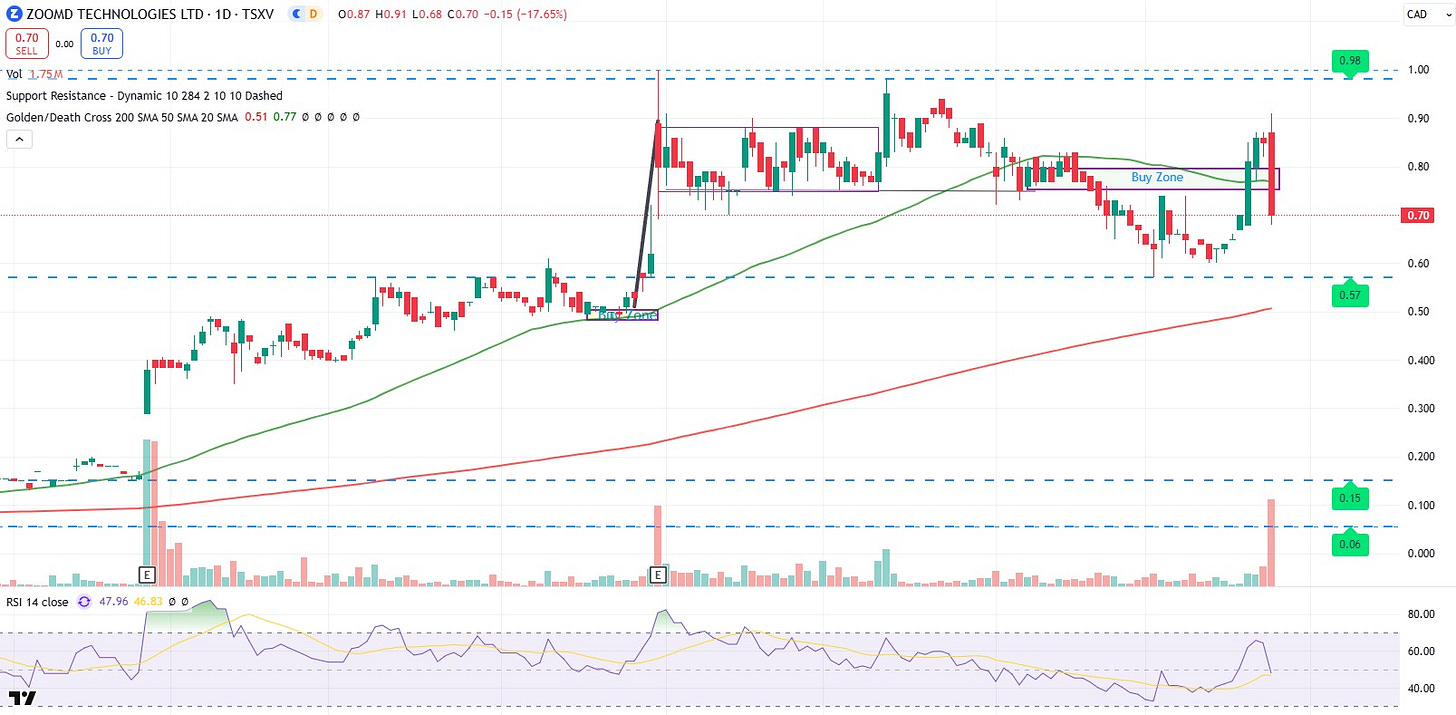Click the 0.70 SELL button
1456x715 pixels.
click(25, 43)
